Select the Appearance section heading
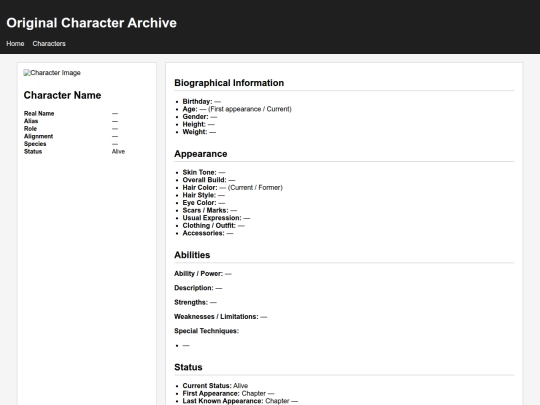The width and height of the screenshot is (540, 405). (201, 154)
